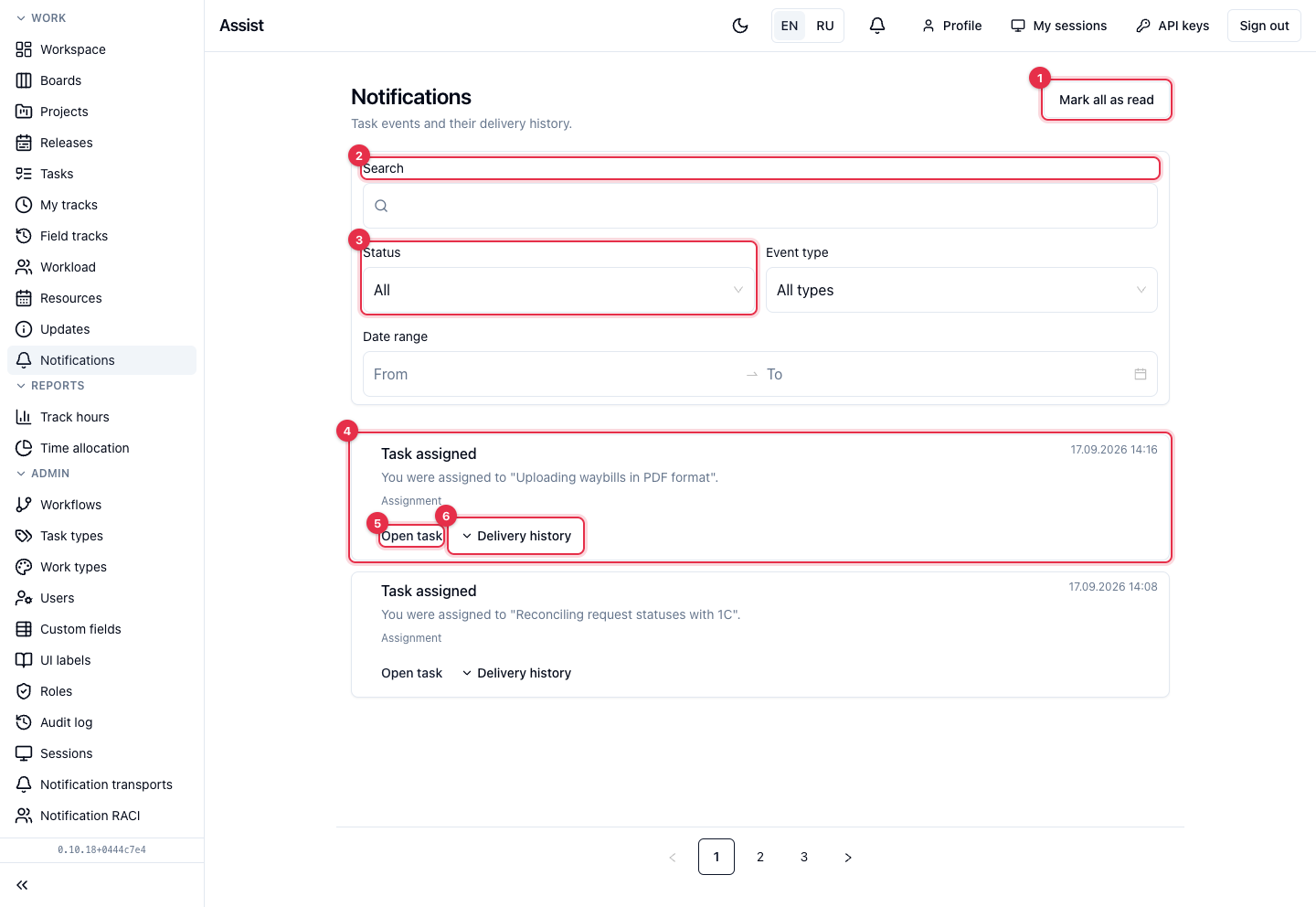Click the calendar icon in the date range
Screen dimensions: 1316x907
[x=1141, y=374]
